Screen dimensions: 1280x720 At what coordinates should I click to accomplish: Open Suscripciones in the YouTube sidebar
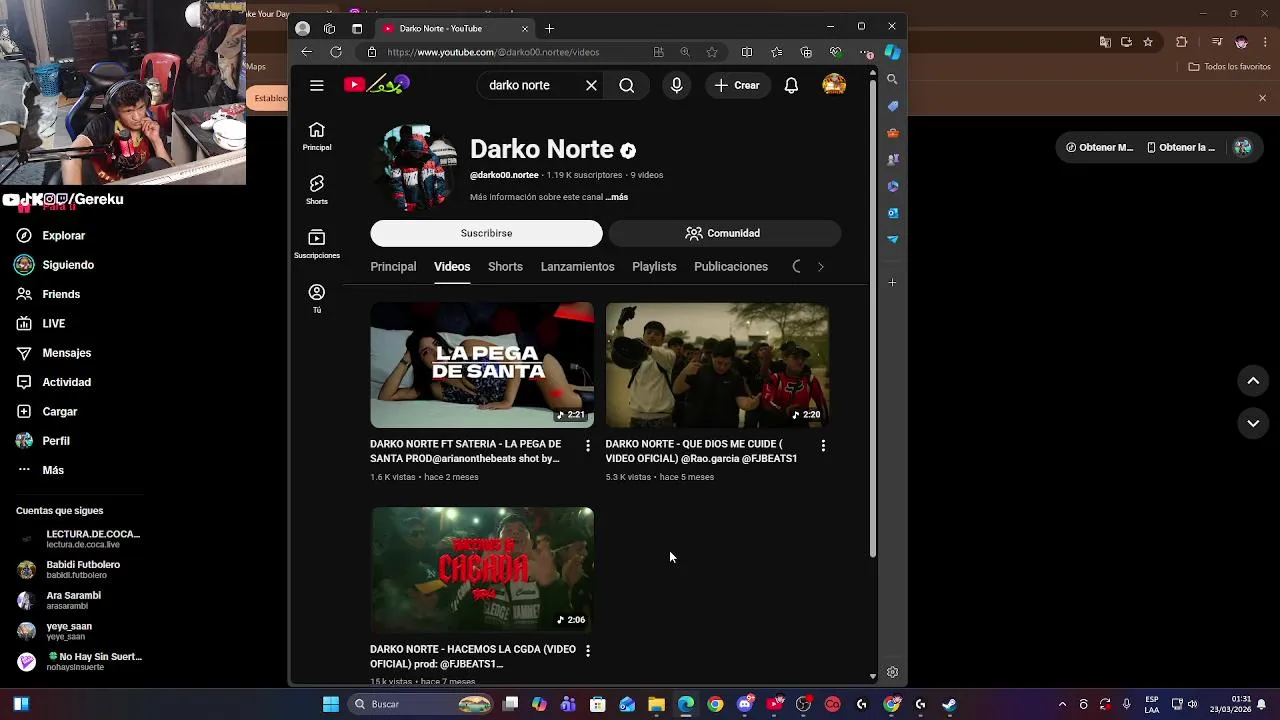pos(317,244)
